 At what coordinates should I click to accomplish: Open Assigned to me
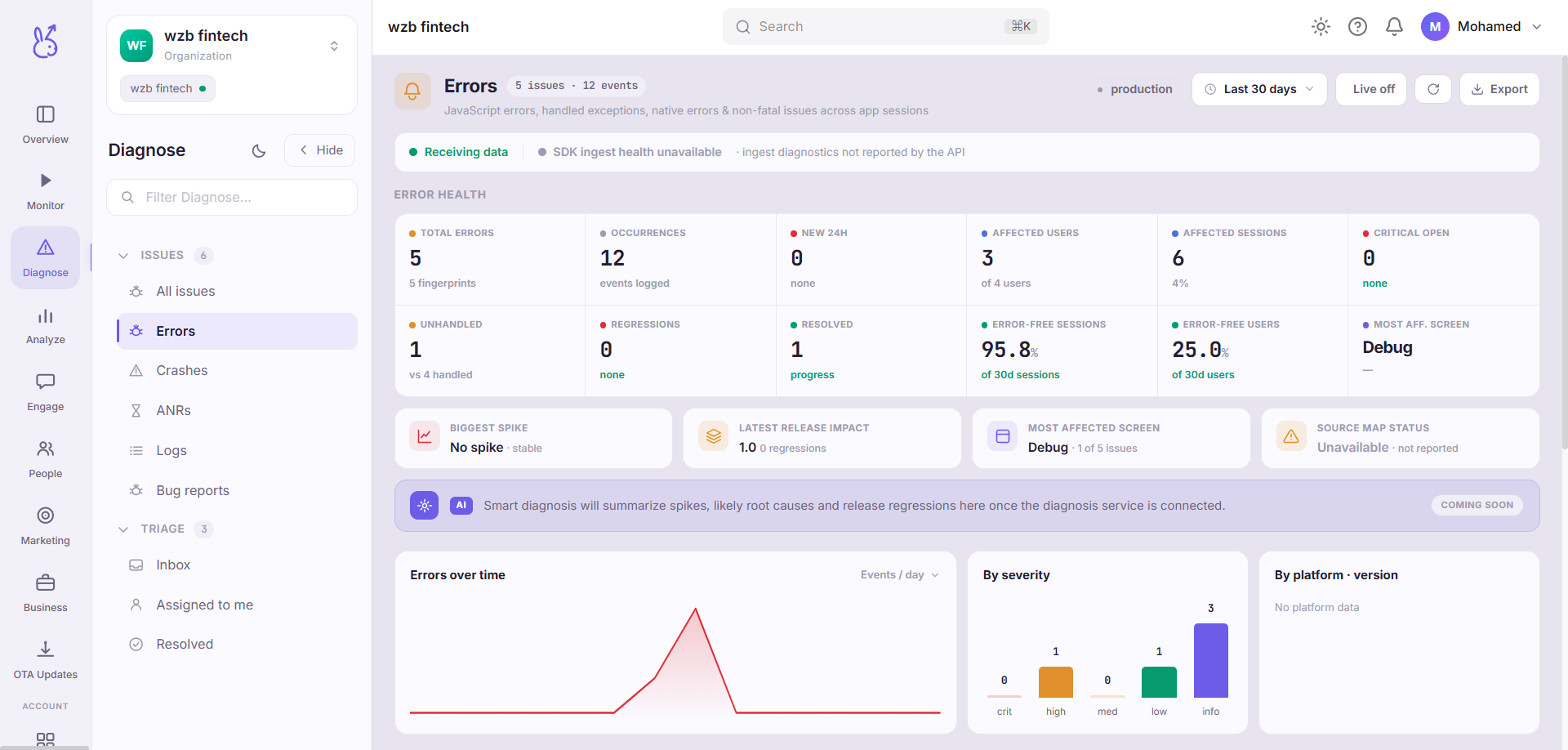237,605
